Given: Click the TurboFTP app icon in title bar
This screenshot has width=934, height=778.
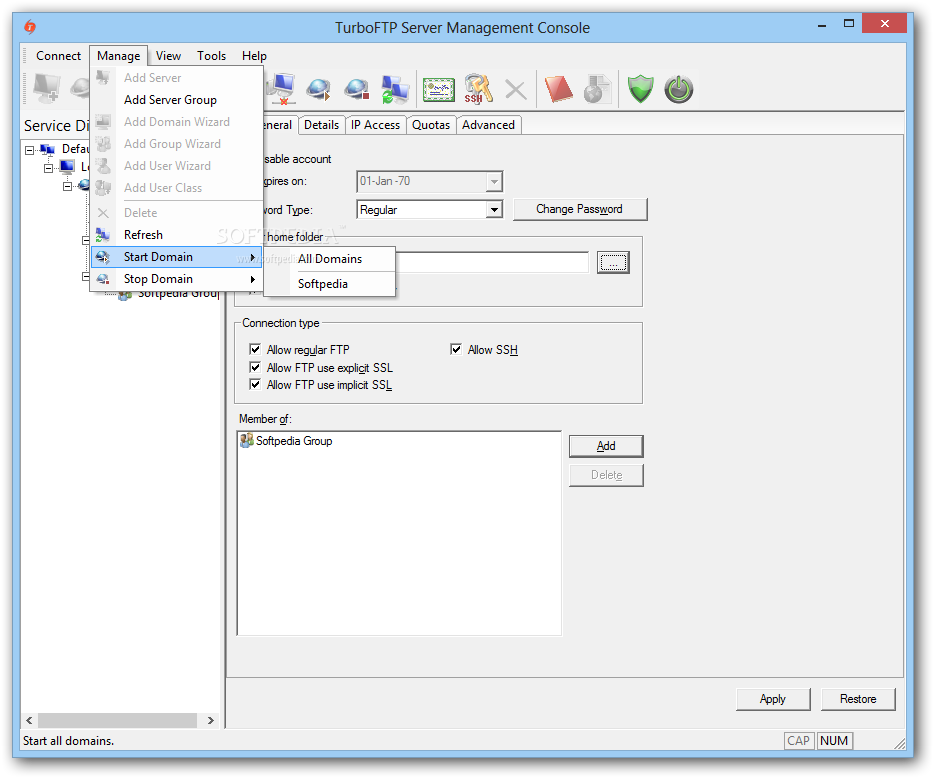Looking at the screenshot, I should click(30, 27).
